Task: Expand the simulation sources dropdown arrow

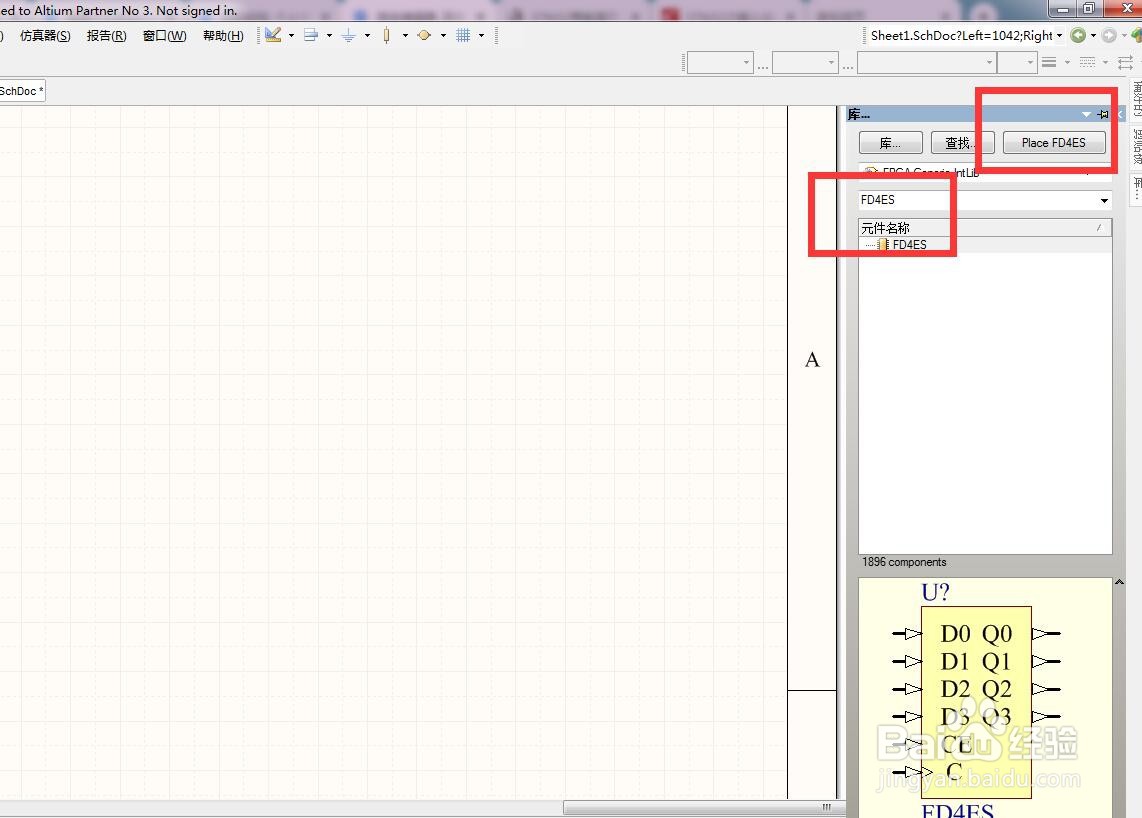Action: pos(443,35)
